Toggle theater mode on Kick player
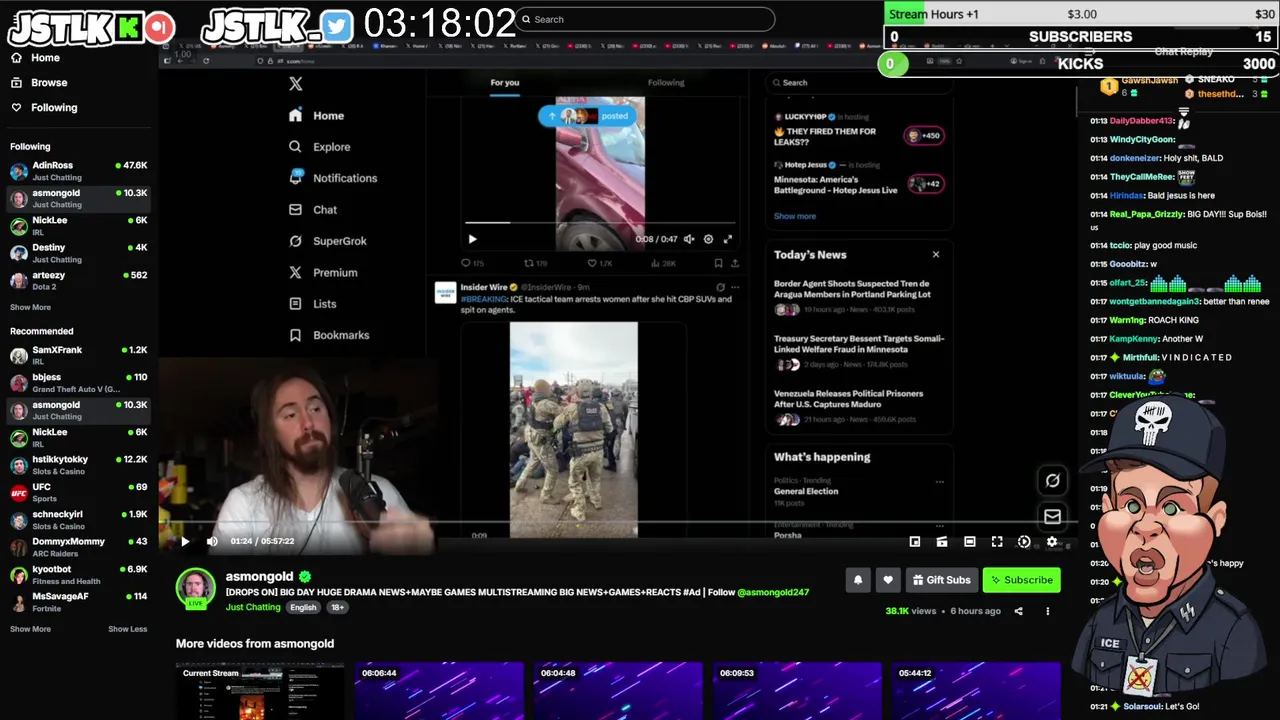The height and width of the screenshot is (720, 1280). pos(969,541)
